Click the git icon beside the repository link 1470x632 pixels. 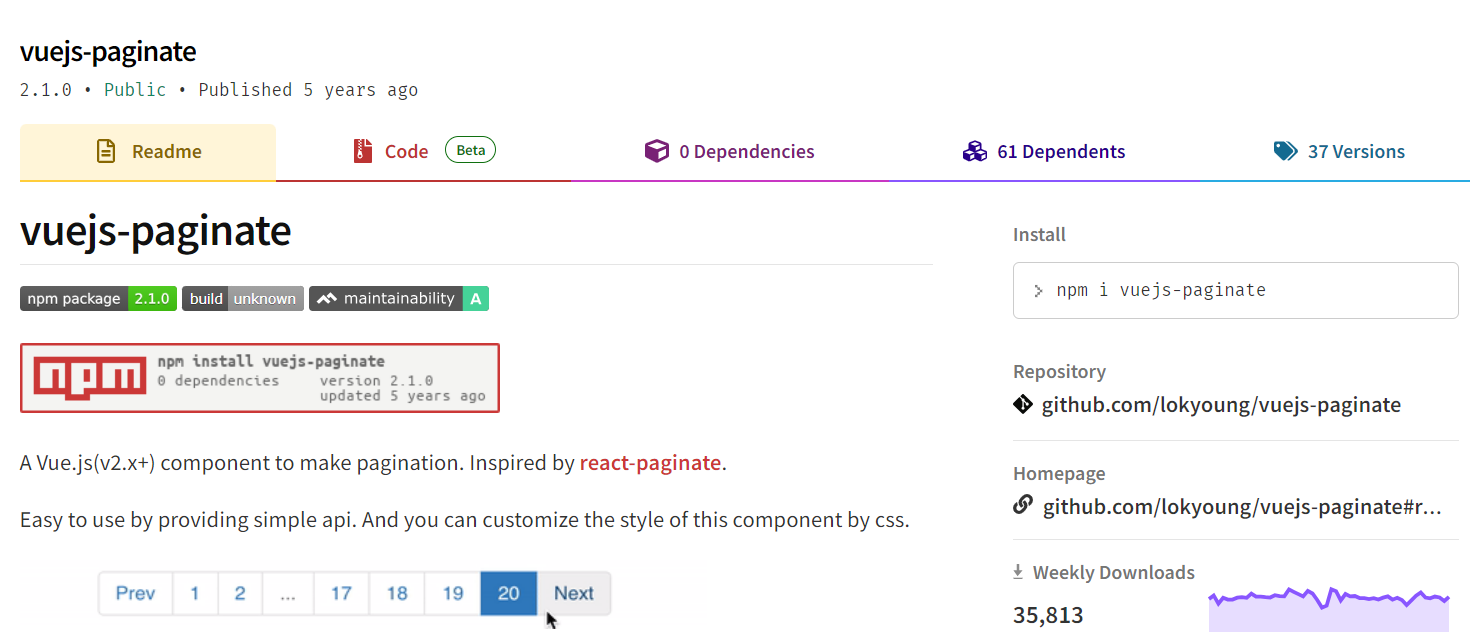tap(1023, 405)
